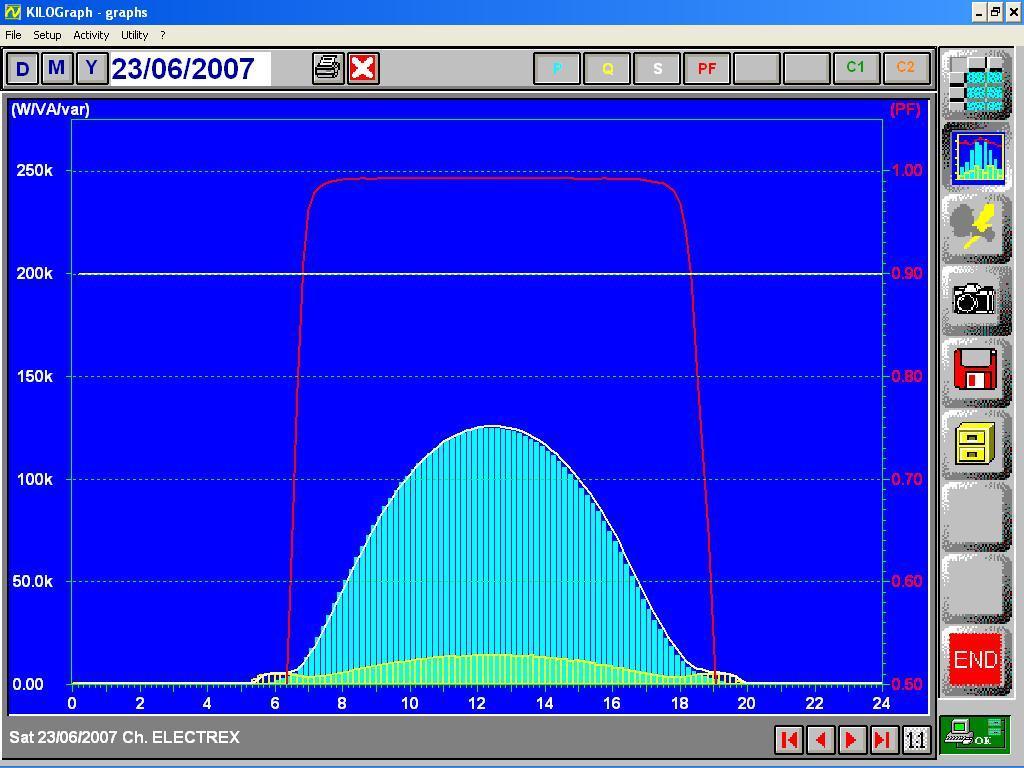Viewport: 1024px width, 768px height.
Task: Toggle the S apparent power trace
Action: (657, 69)
